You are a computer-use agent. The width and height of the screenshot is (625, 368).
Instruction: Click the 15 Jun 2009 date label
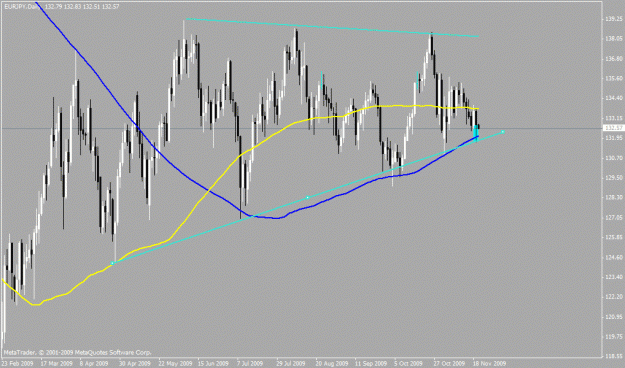point(212,364)
